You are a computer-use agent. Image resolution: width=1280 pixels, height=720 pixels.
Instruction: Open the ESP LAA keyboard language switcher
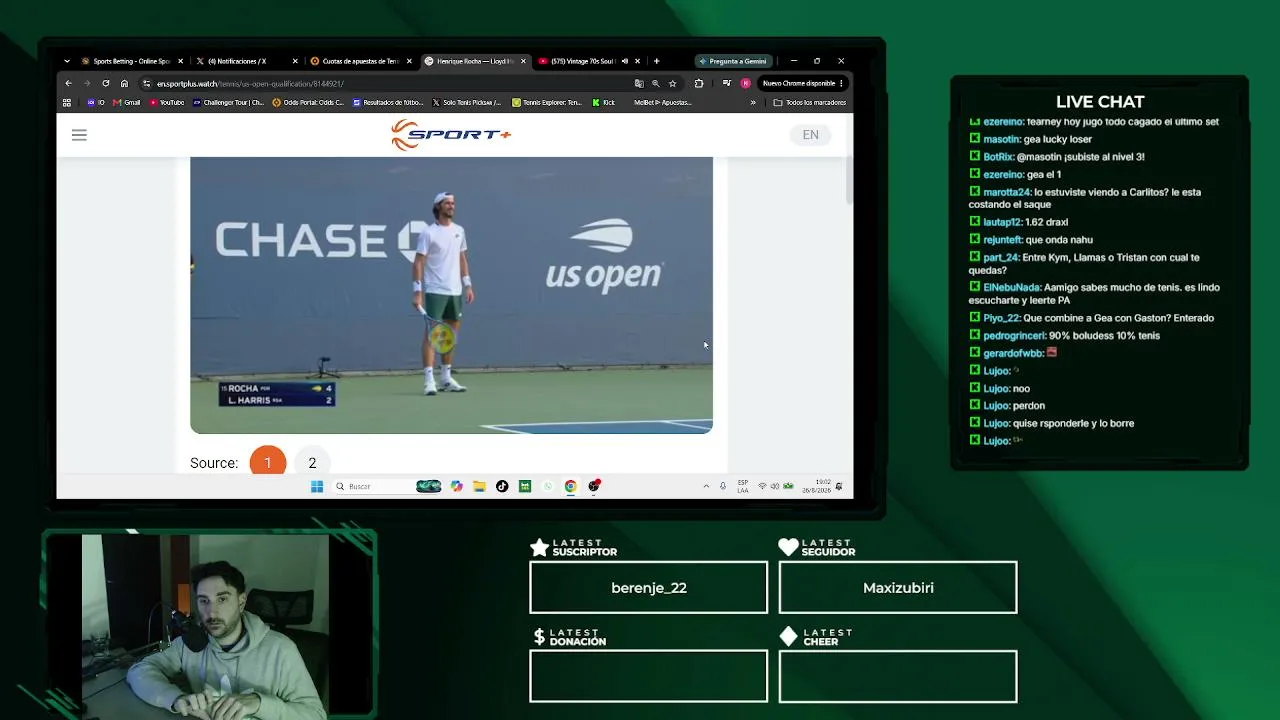pyautogui.click(x=743, y=486)
